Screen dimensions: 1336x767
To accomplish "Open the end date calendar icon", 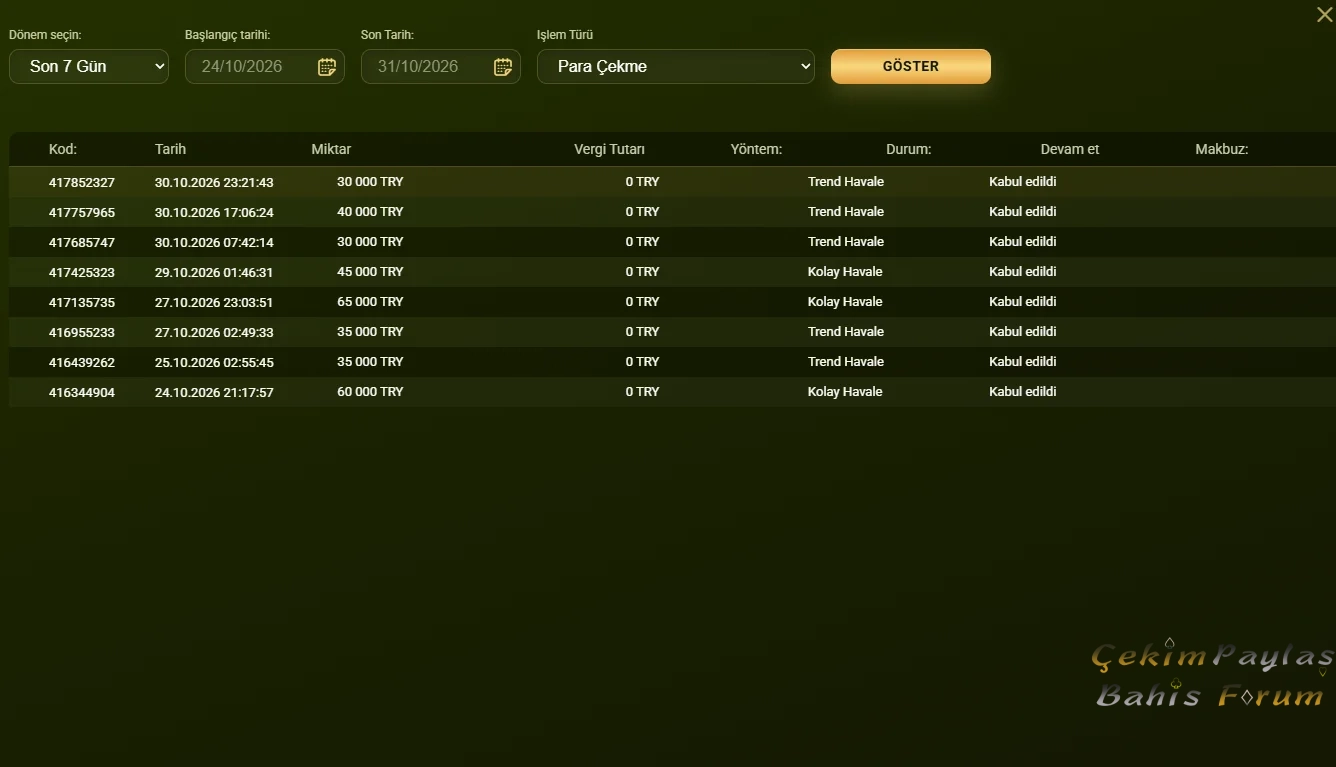I will pyautogui.click(x=503, y=67).
